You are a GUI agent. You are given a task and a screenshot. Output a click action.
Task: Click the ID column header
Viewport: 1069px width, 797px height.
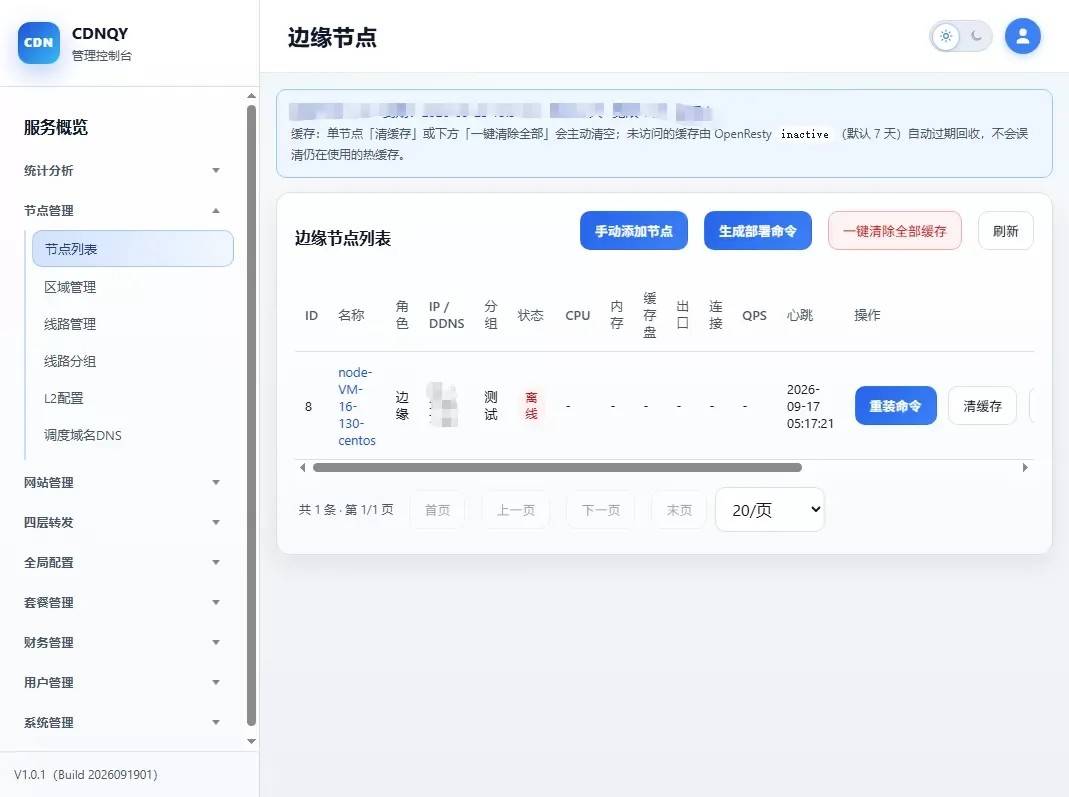[312, 316]
